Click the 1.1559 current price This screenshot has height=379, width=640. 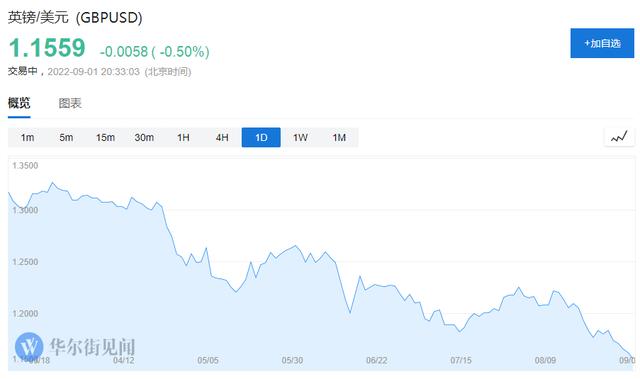47,47
